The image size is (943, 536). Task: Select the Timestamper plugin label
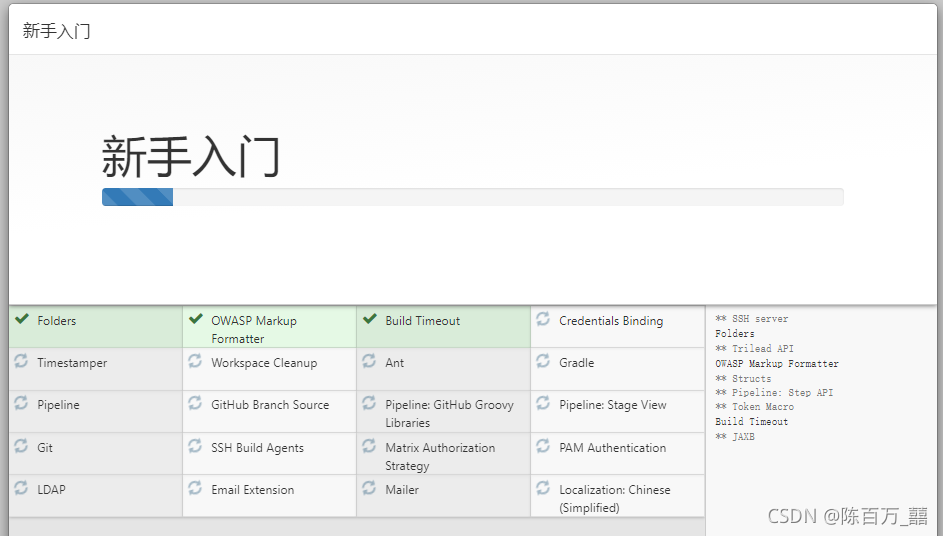pos(72,363)
